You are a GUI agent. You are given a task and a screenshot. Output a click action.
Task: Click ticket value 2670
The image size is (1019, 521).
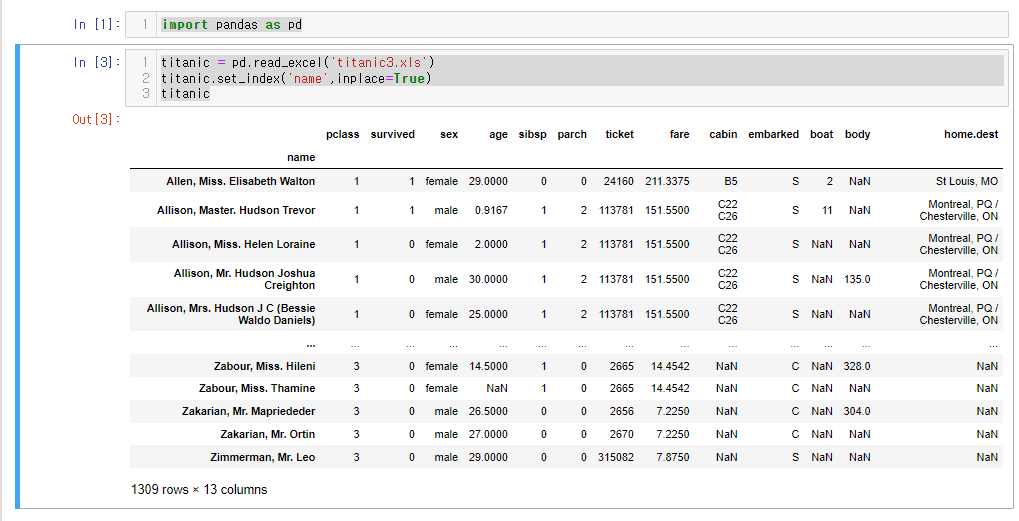tap(621, 434)
